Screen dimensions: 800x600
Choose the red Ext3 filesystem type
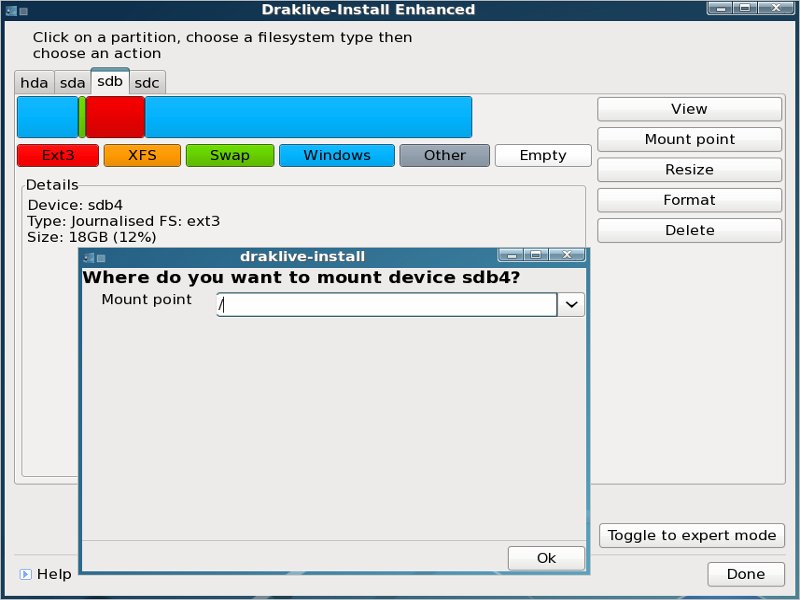58,155
